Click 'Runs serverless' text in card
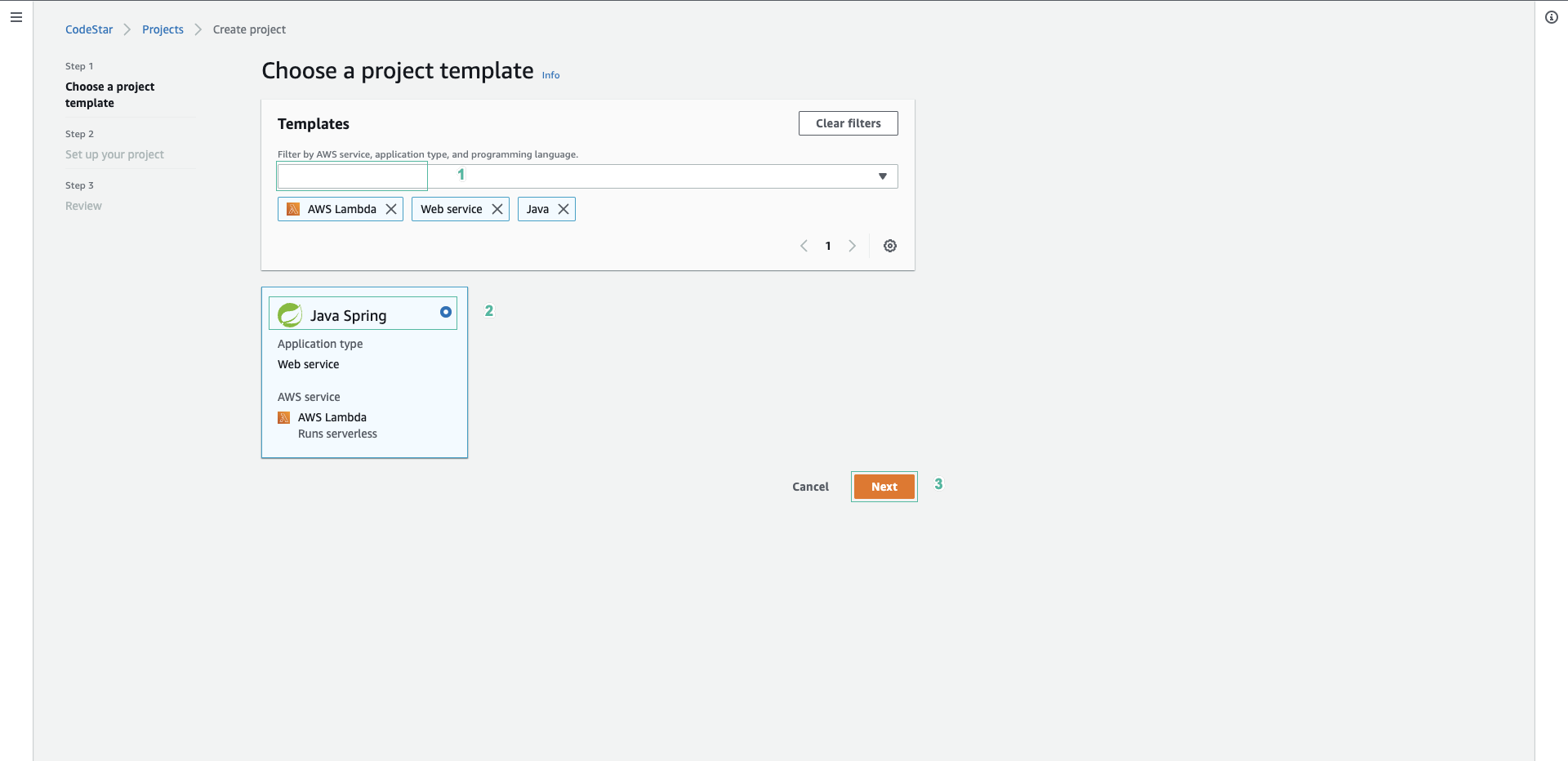Image resolution: width=1568 pixels, height=761 pixels. (337, 434)
